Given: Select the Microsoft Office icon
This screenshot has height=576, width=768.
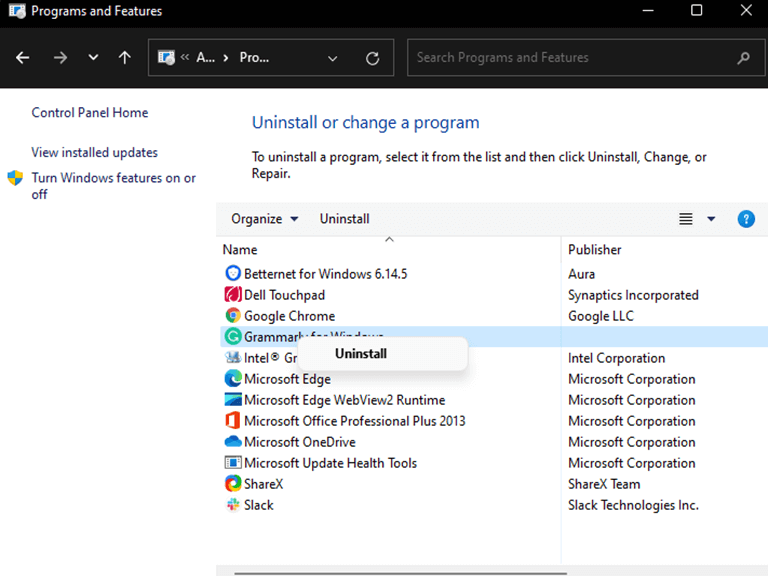Looking at the screenshot, I should [x=233, y=421].
